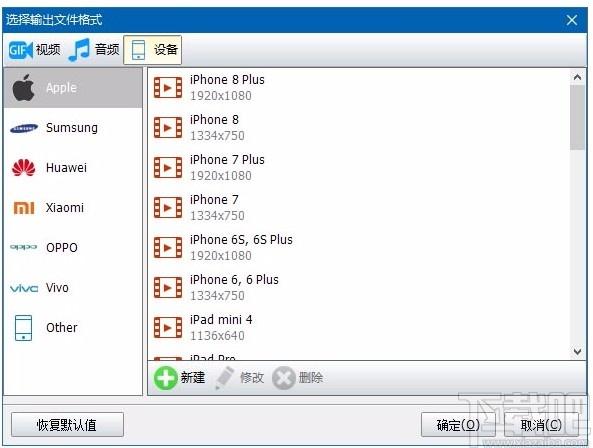Confirm with the 确定(O) button

pos(458,425)
